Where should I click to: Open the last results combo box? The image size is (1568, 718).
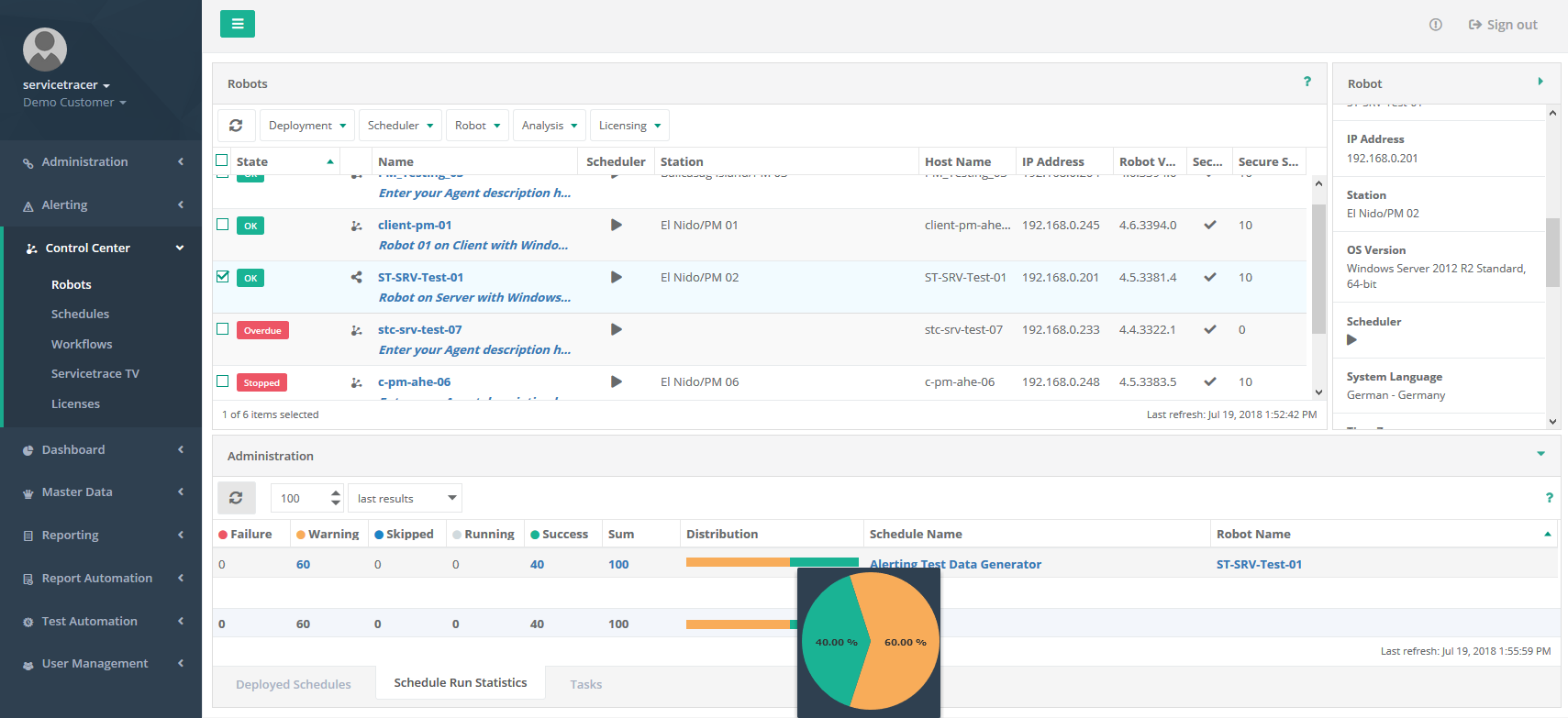405,498
